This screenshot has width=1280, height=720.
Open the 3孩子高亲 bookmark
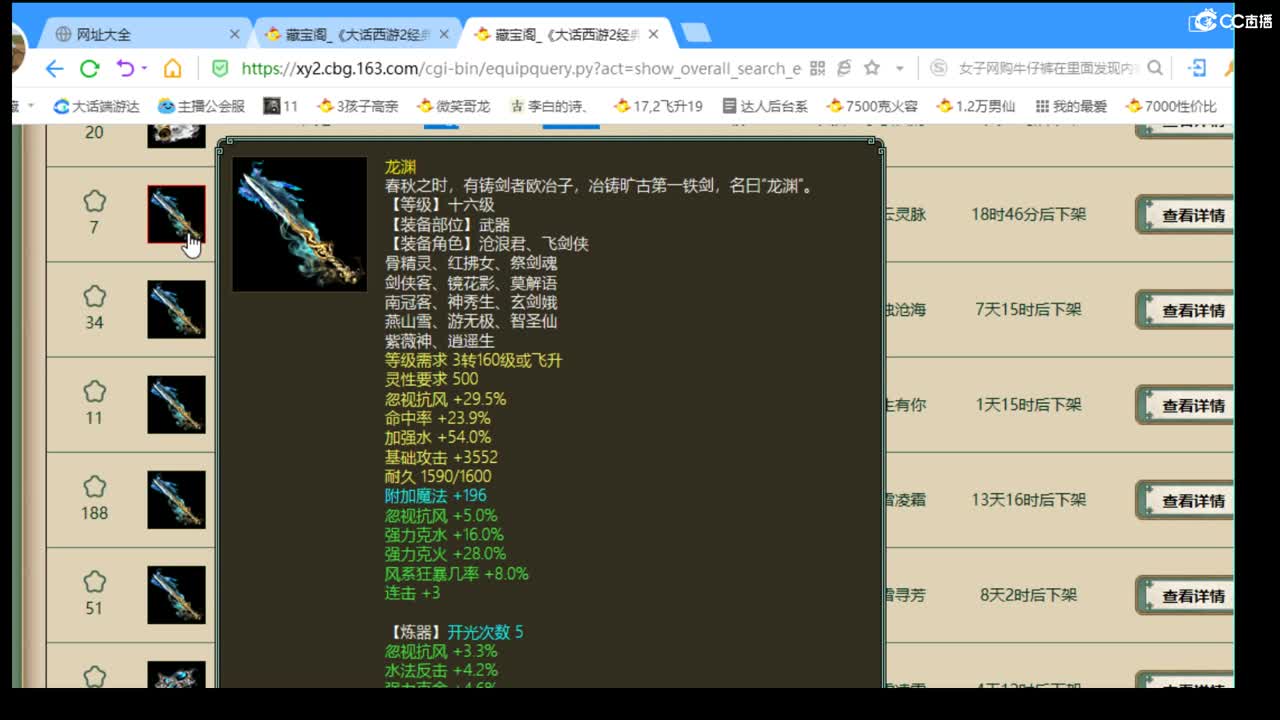tap(357, 105)
